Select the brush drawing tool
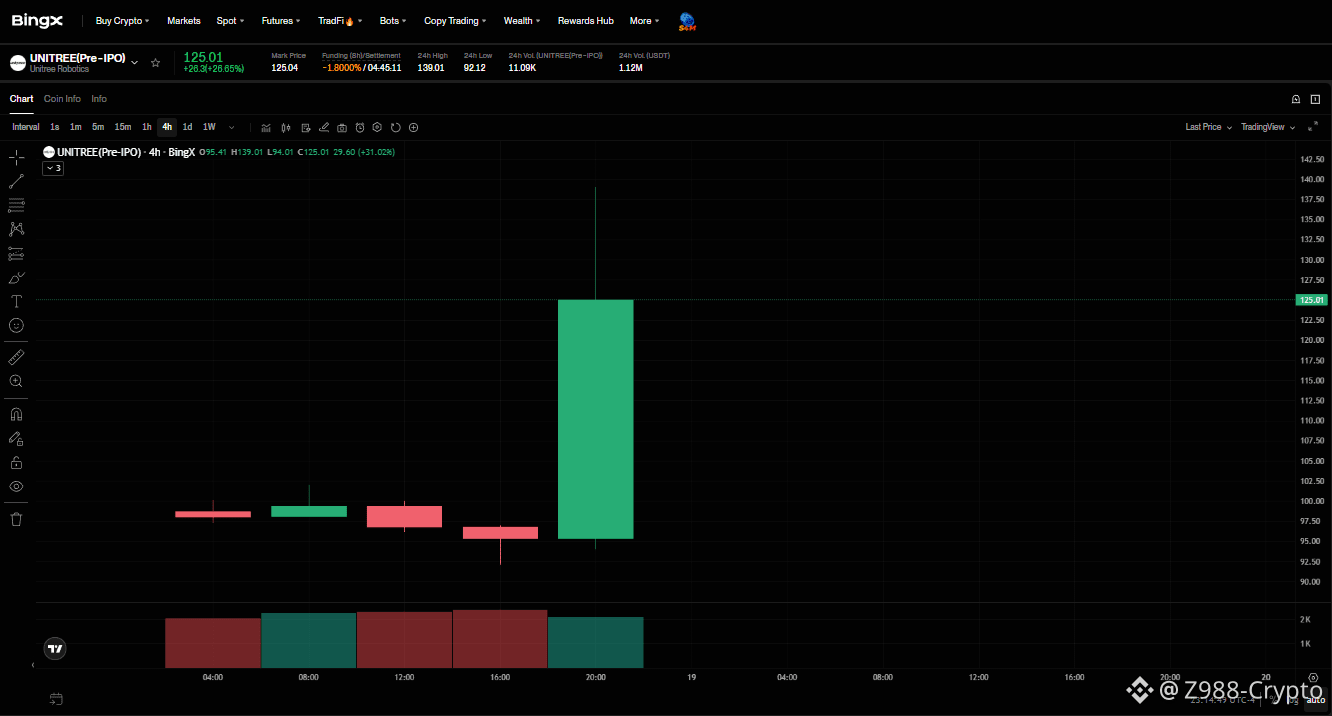This screenshot has width=1332, height=716. [x=16, y=277]
